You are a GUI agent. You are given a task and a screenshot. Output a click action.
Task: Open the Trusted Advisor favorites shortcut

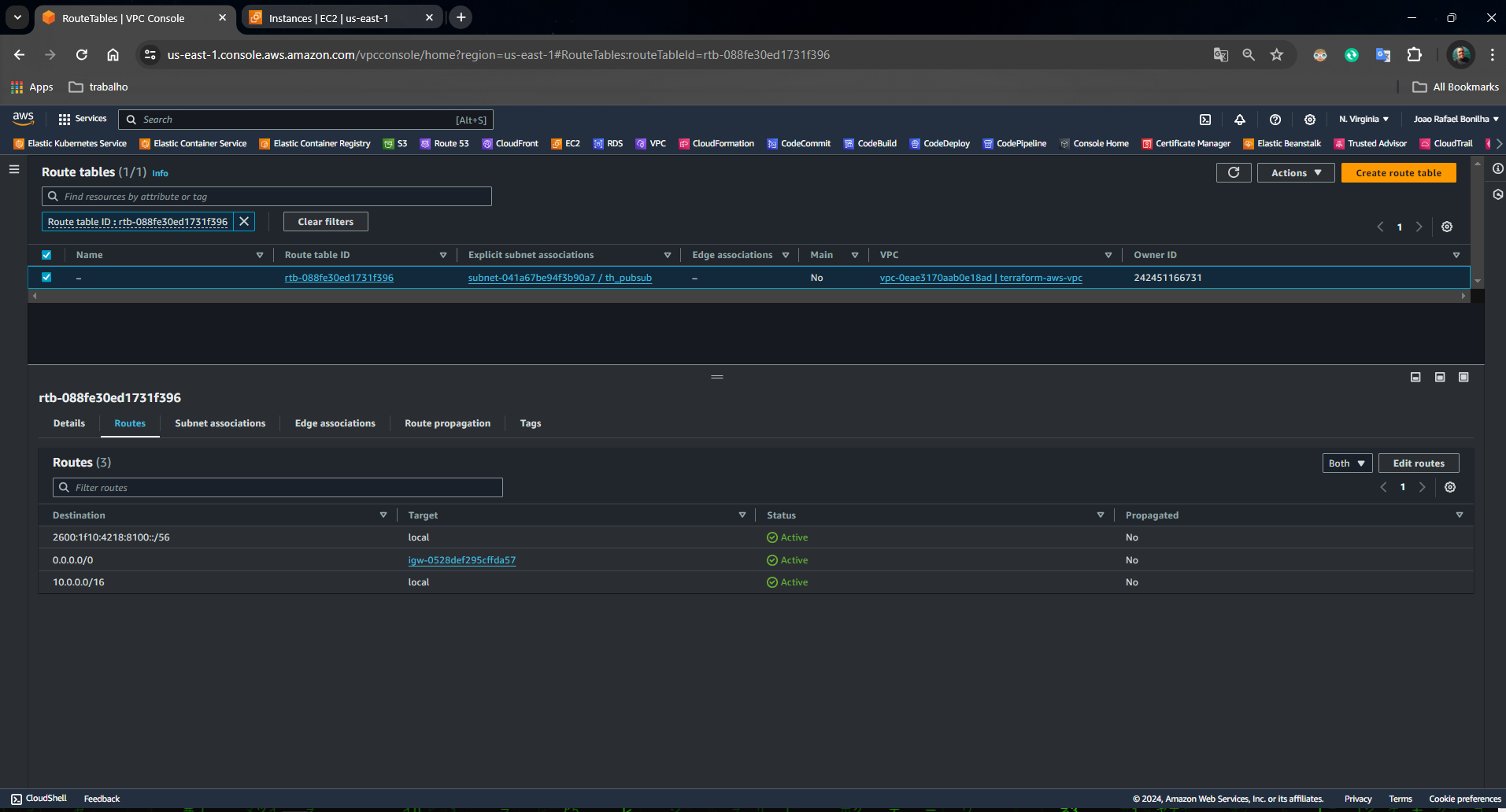click(x=1371, y=144)
